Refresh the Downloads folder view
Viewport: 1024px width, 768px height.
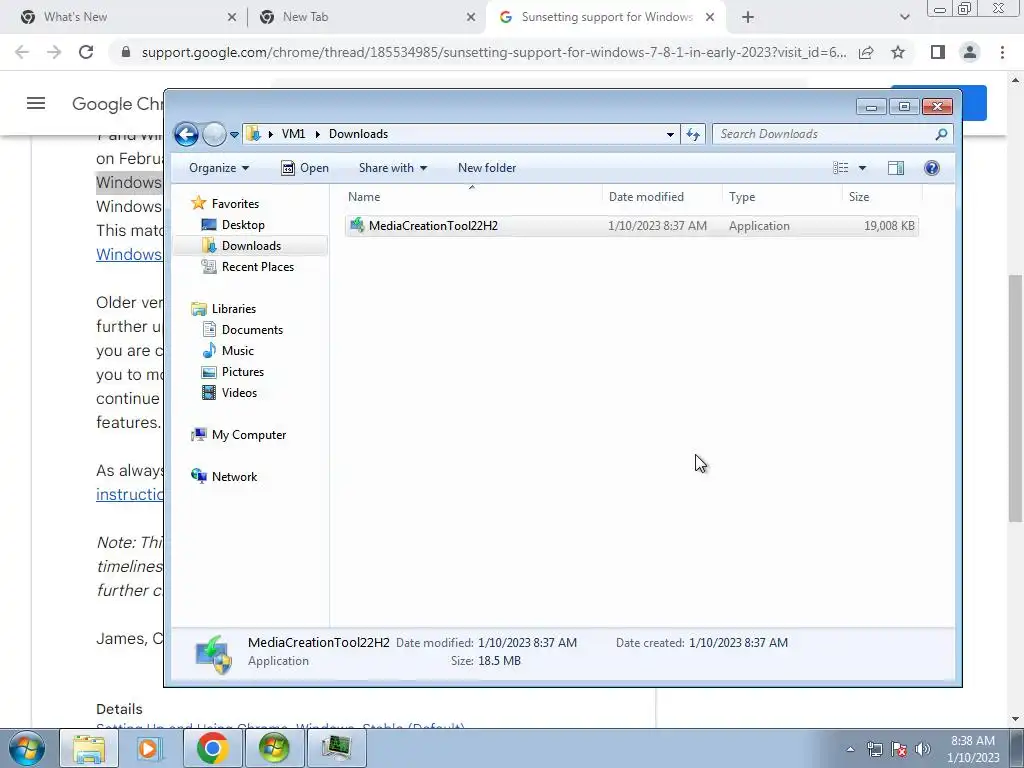pos(693,135)
